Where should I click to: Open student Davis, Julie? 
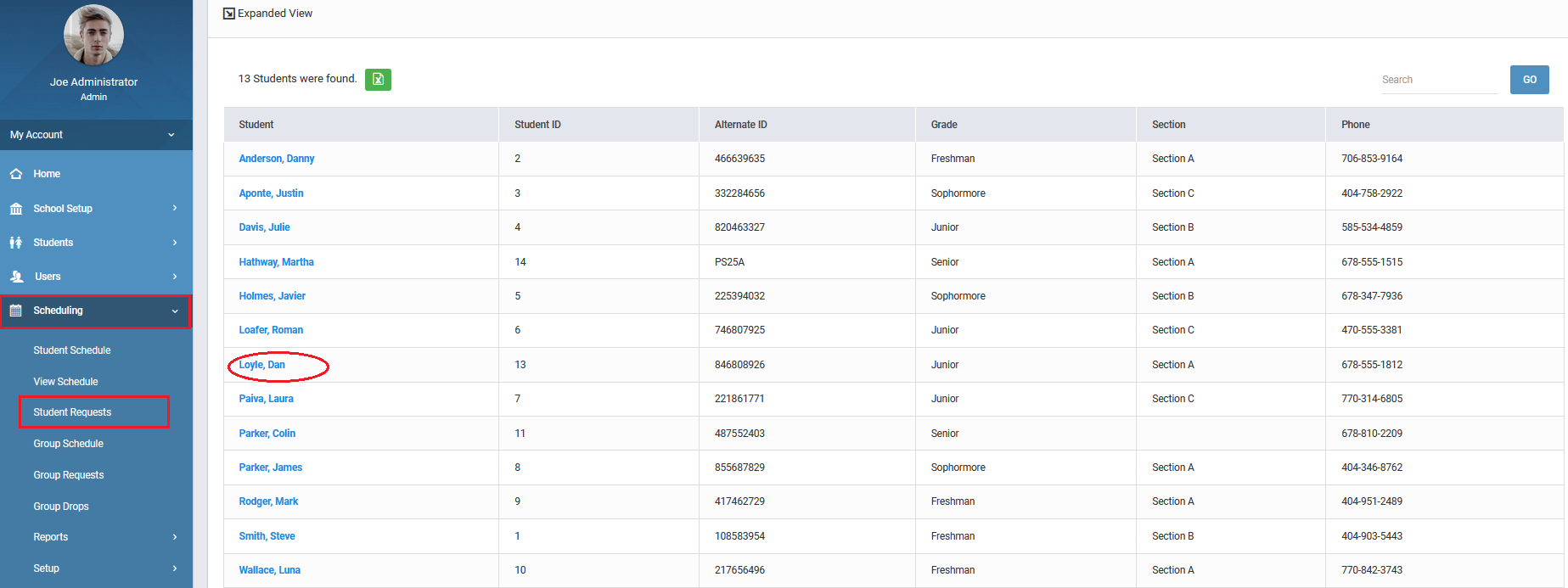[264, 227]
